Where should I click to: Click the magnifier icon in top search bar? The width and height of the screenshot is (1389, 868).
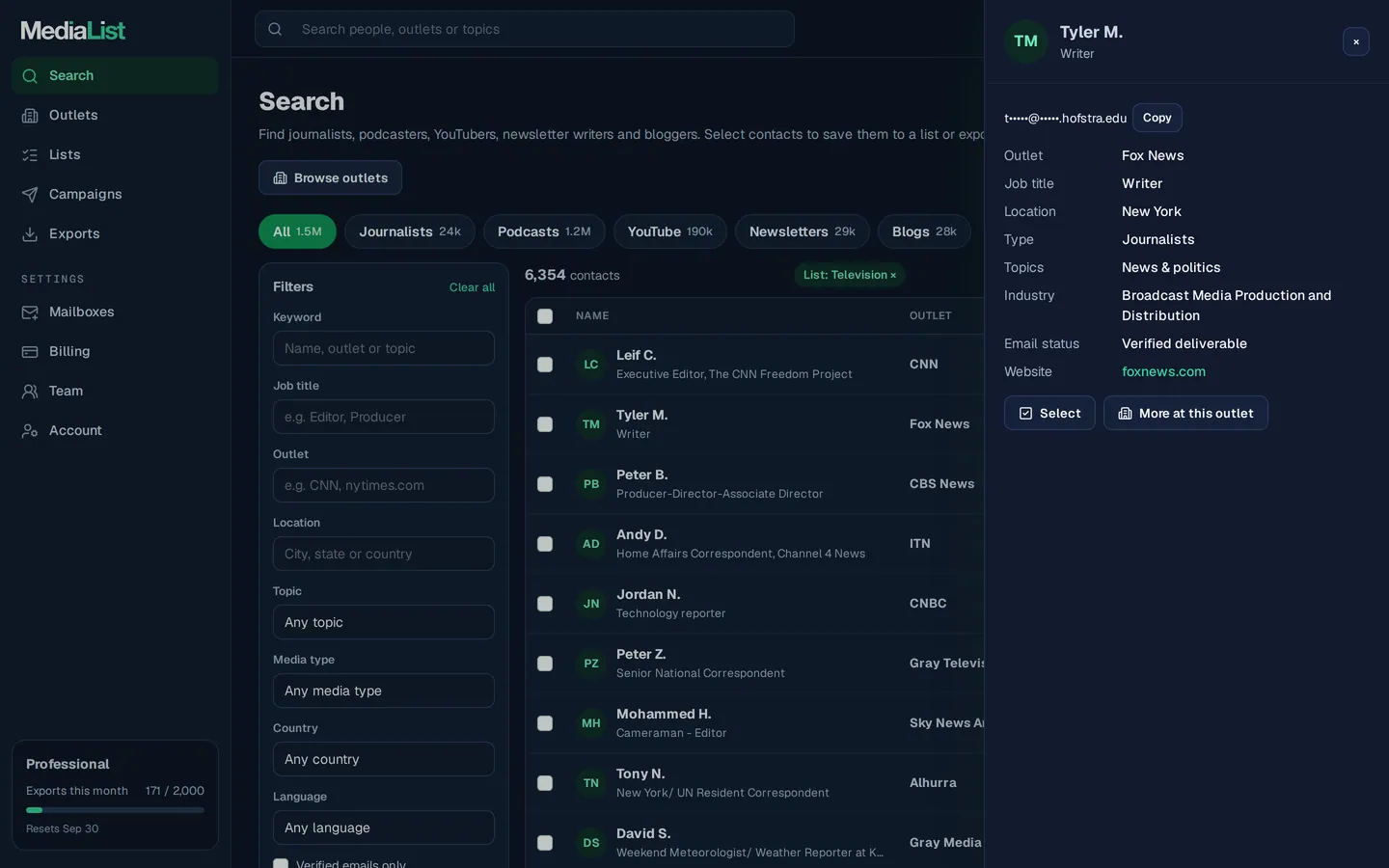[x=275, y=29]
